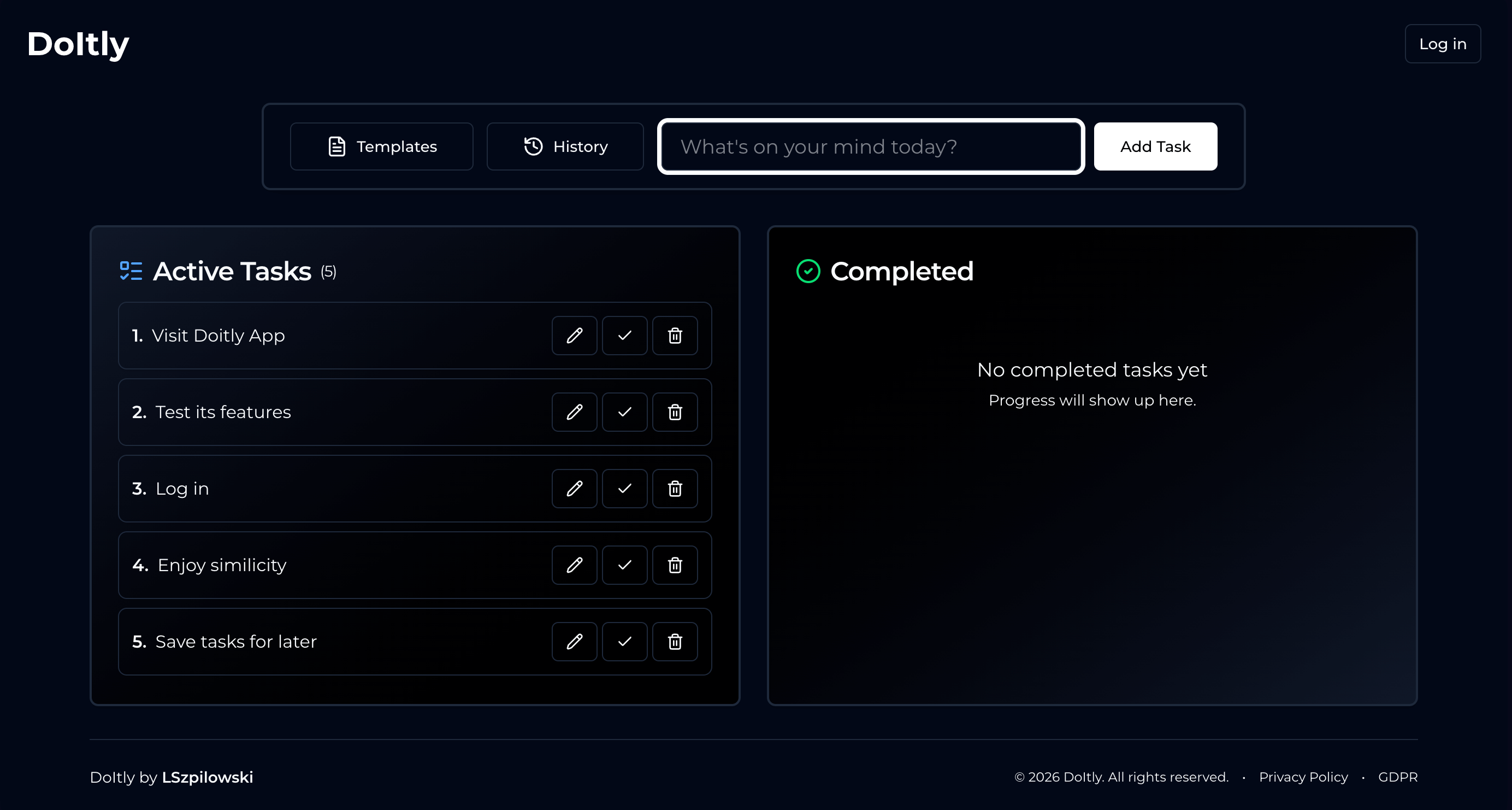
Task: Mark "Save tasks for later" done
Action: (624, 641)
